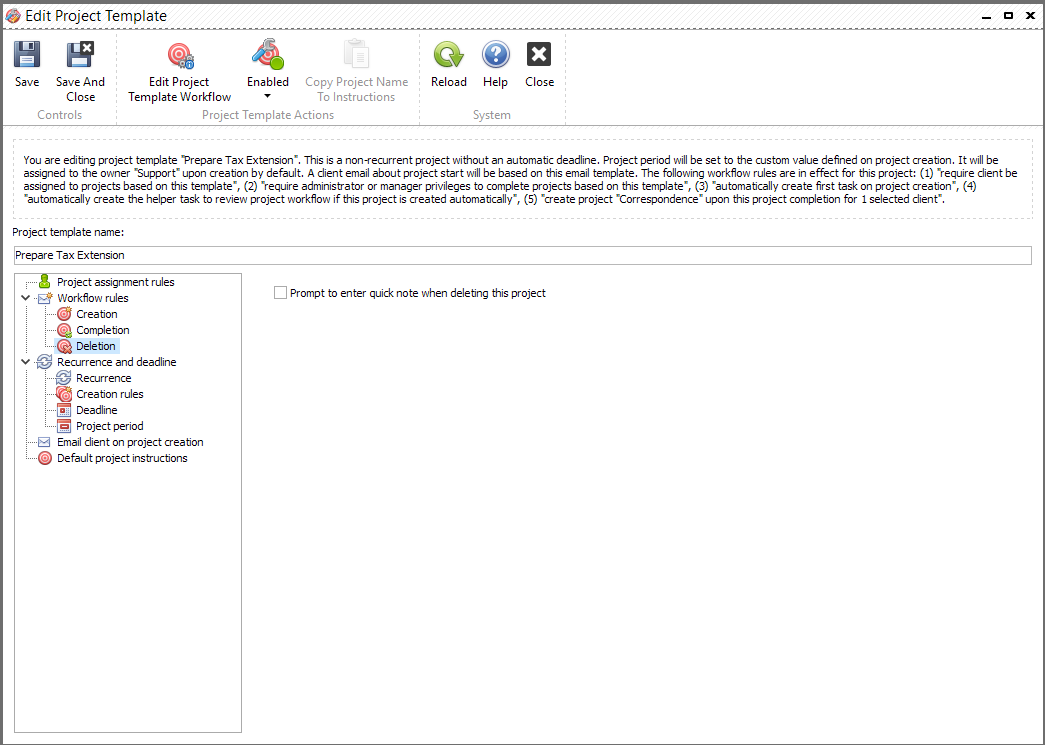Select the Recurrence tree item

[103, 378]
